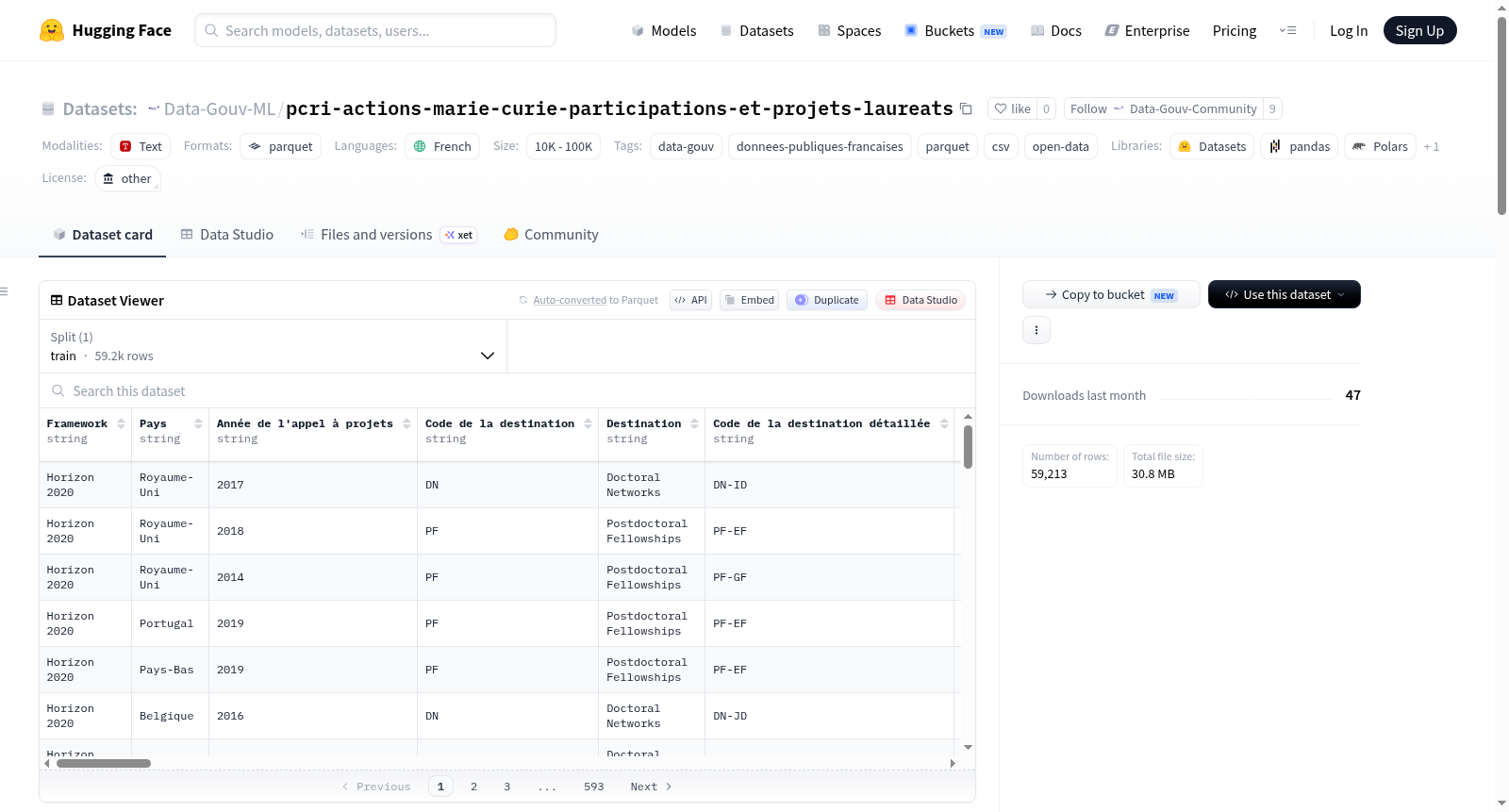Sort the Destination column using its arrows
This screenshot has width=1509, height=812.
pyautogui.click(x=694, y=423)
